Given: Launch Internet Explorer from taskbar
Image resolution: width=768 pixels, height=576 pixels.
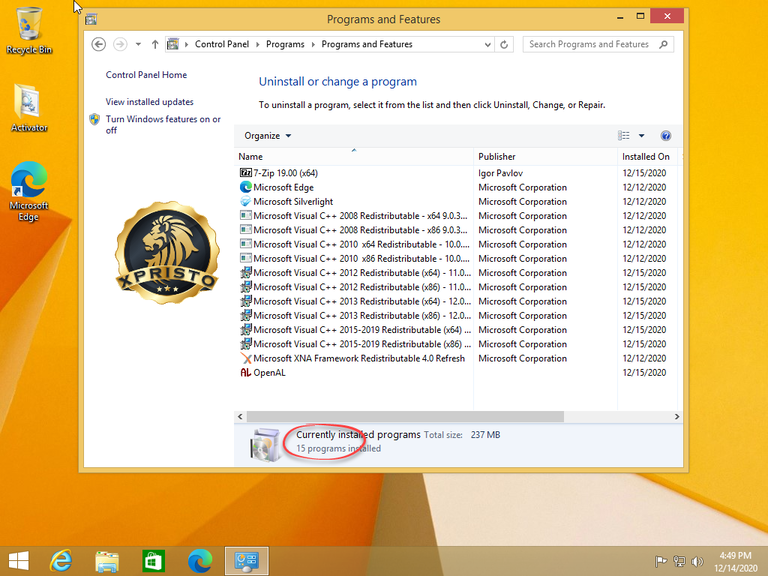Looking at the screenshot, I should coord(61,561).
